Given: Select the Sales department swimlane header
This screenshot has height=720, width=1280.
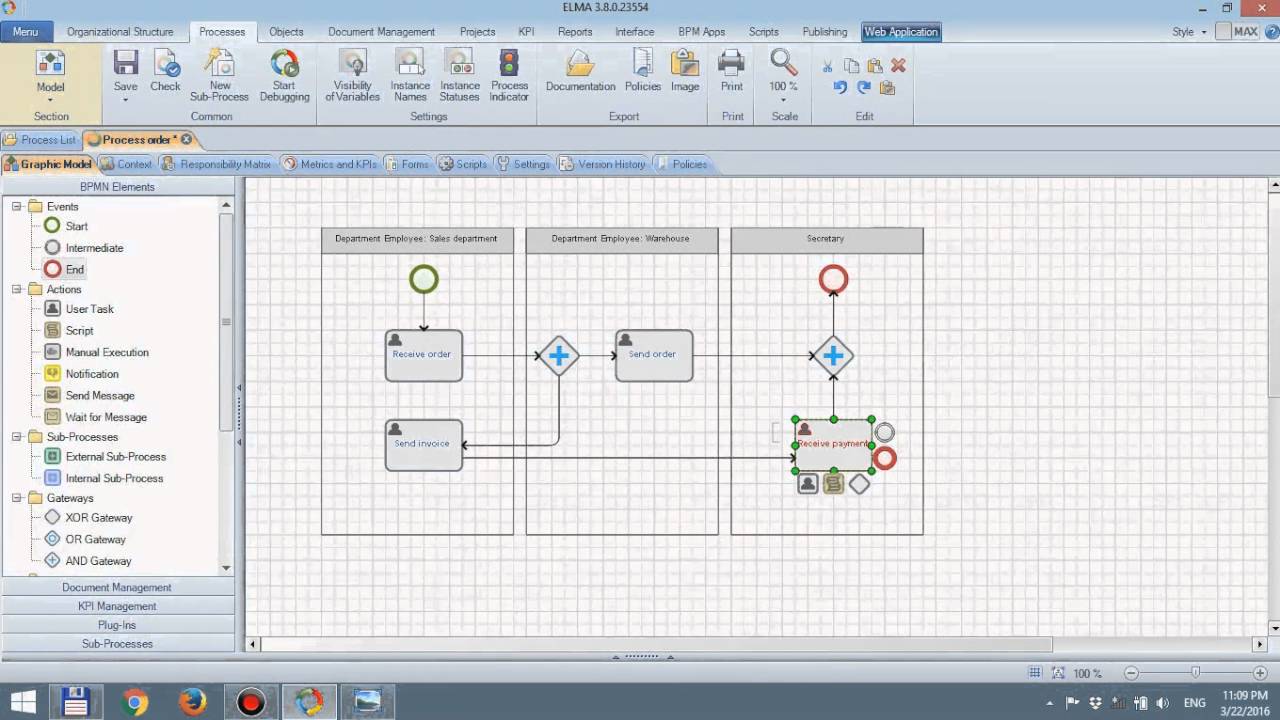Looking at the screenshot, I should click(417, 240).
